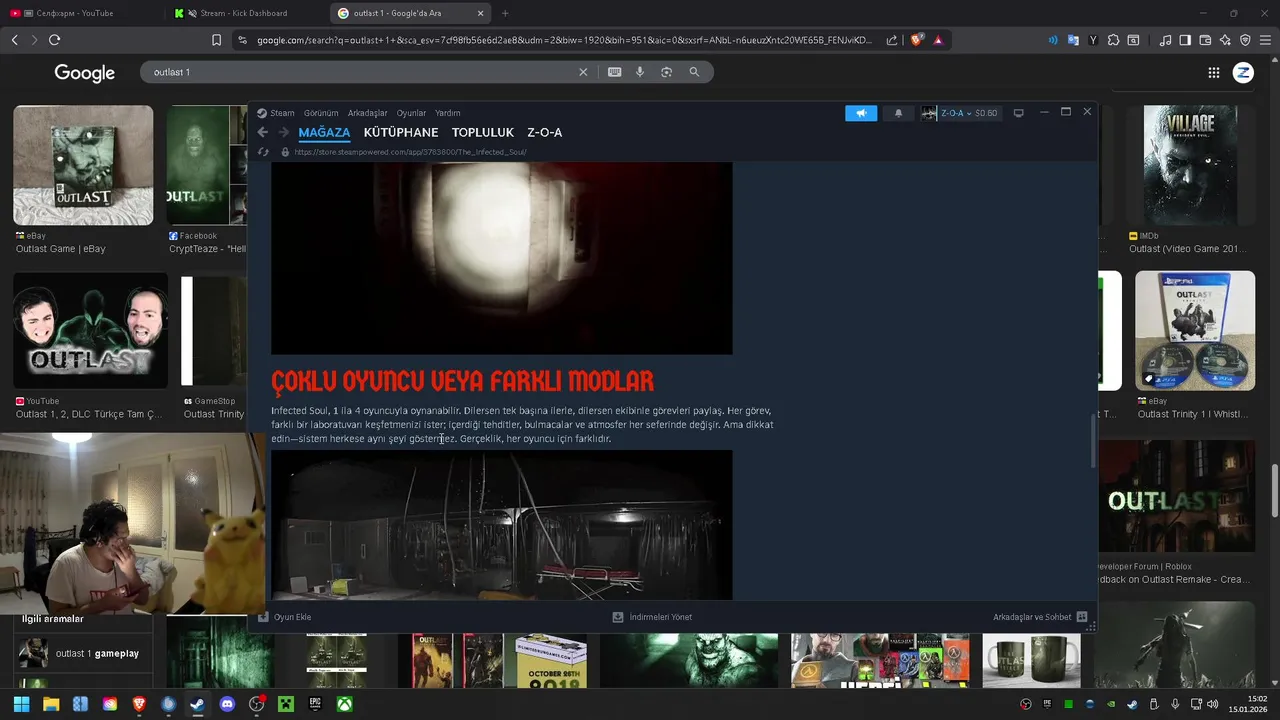Open TOPLULUK in Steam

[x=482, y=132]
